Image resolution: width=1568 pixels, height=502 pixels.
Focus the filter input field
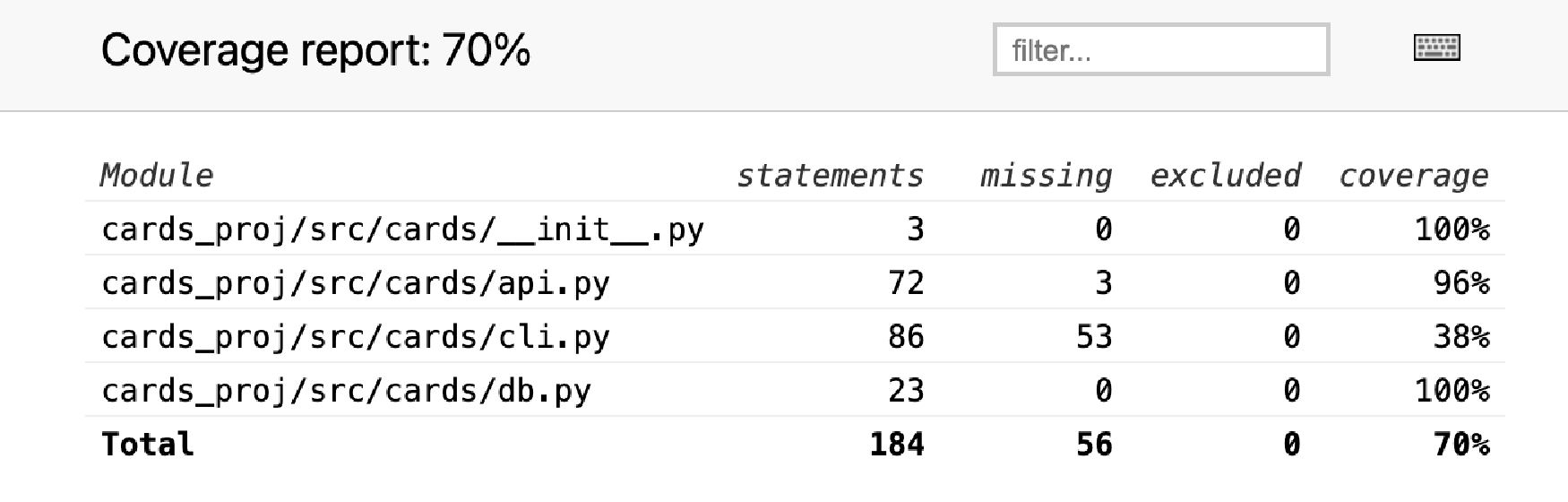tap(1161, 49)
